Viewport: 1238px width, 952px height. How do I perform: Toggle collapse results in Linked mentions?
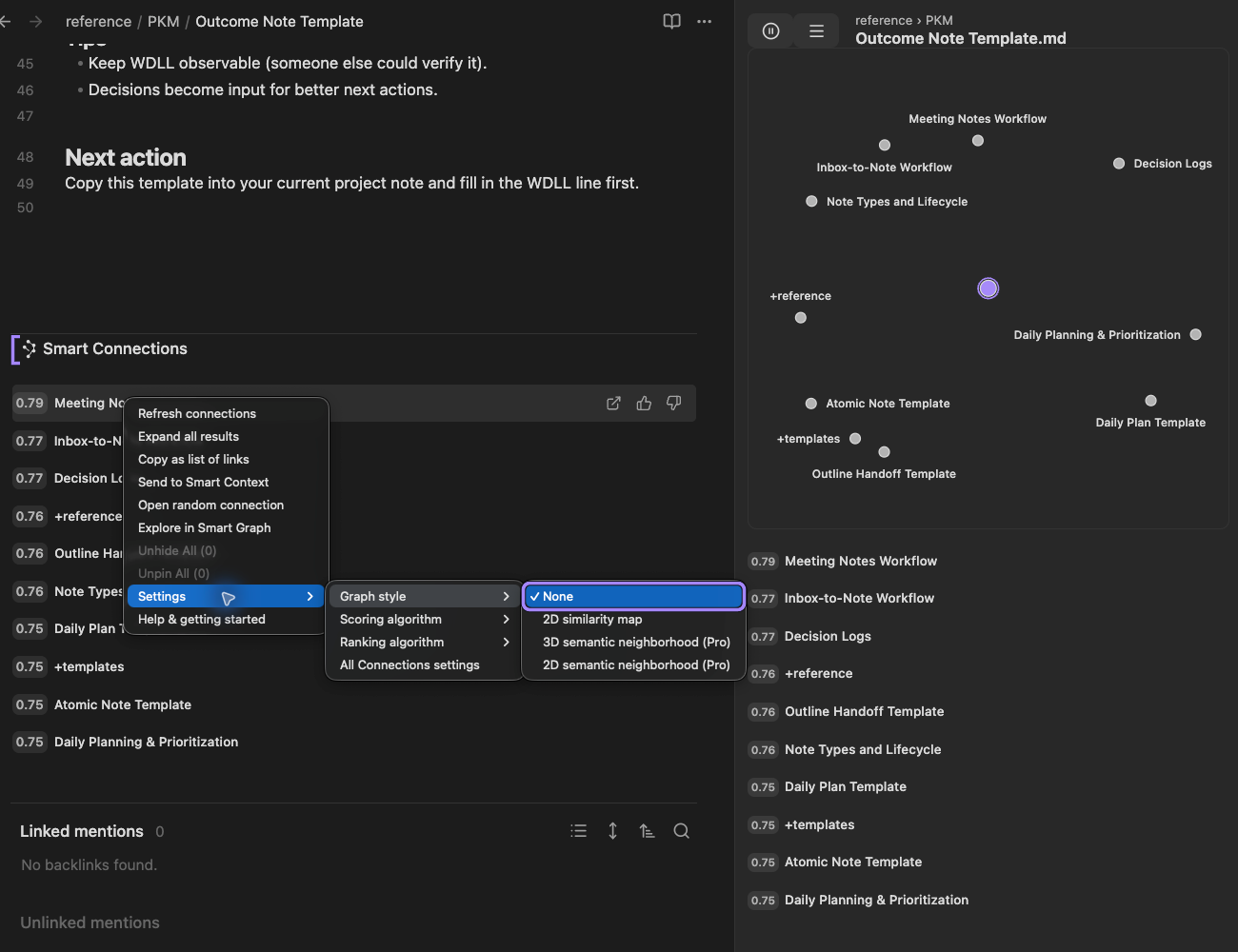(578, 831)
